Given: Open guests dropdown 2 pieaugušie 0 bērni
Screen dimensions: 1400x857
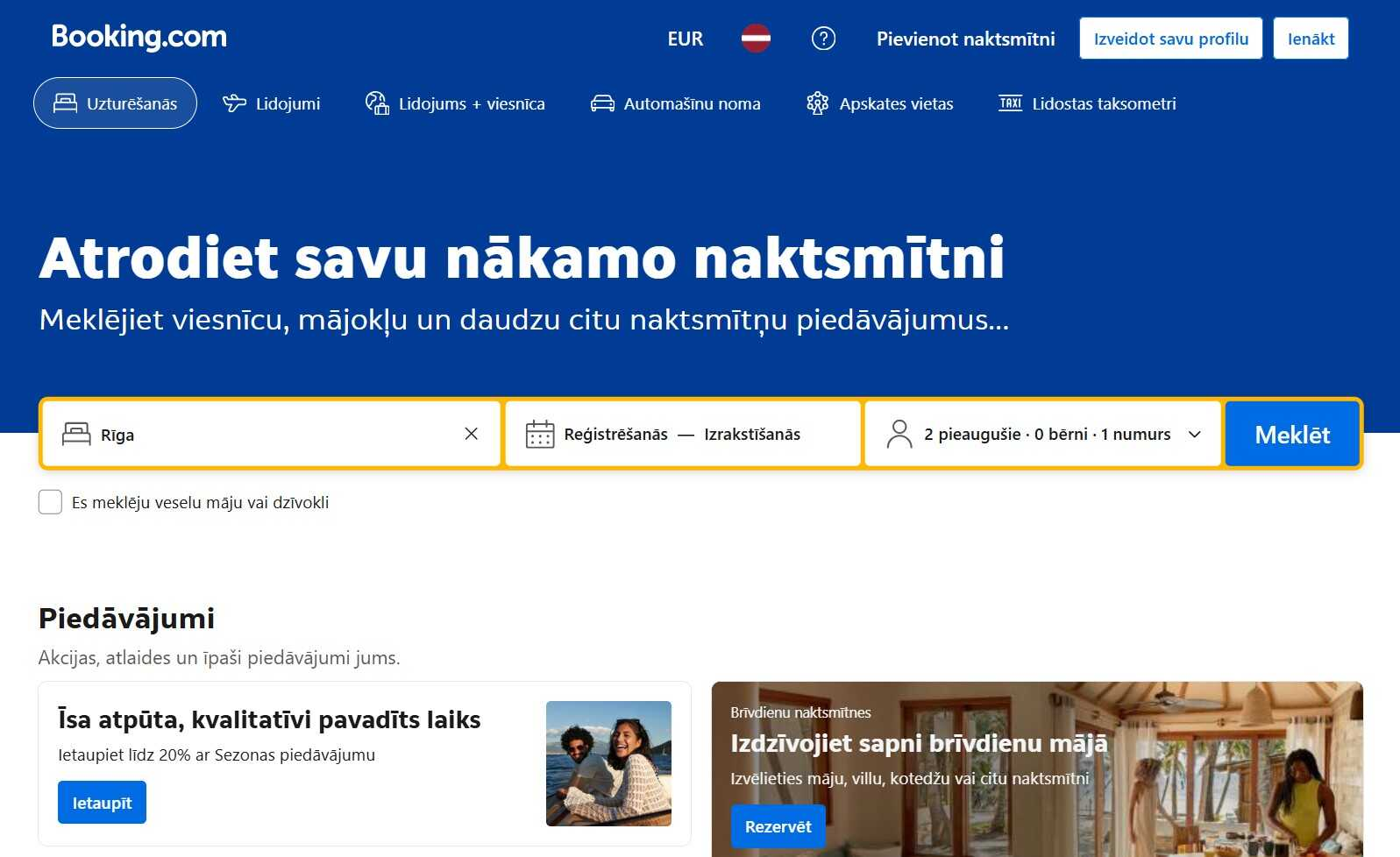Looking at the screenshot, I should (x=1042, y=434).
